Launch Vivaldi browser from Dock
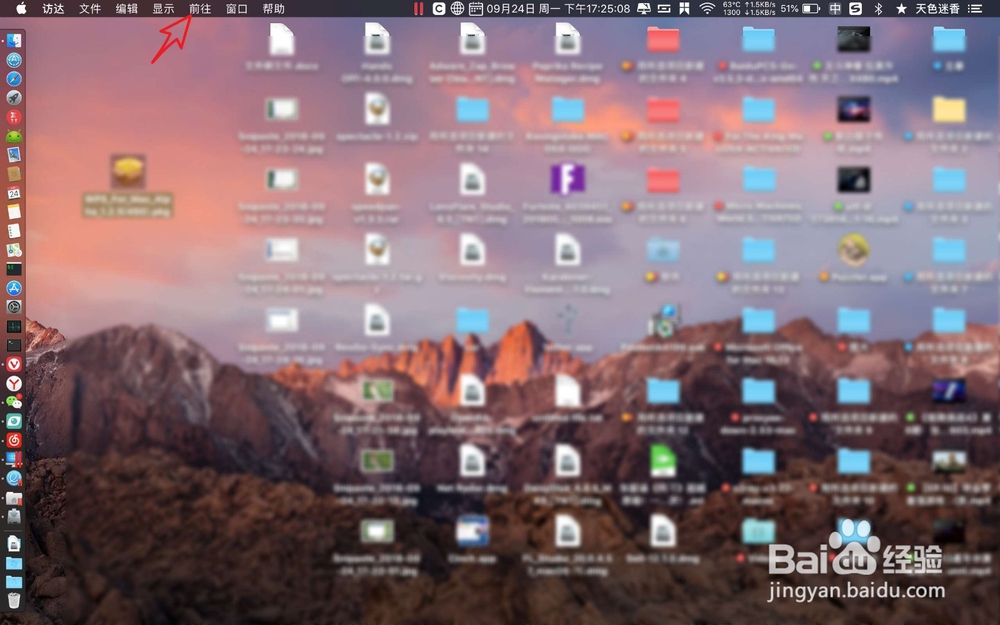The height and width of the screenshot is (625, 1000). [13, 364]
